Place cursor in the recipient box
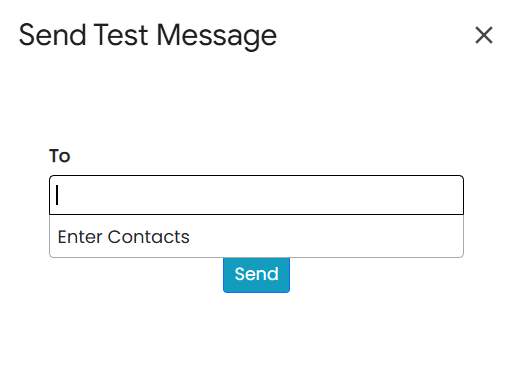This screenshot has height=383, width=512. click(256, 195)
